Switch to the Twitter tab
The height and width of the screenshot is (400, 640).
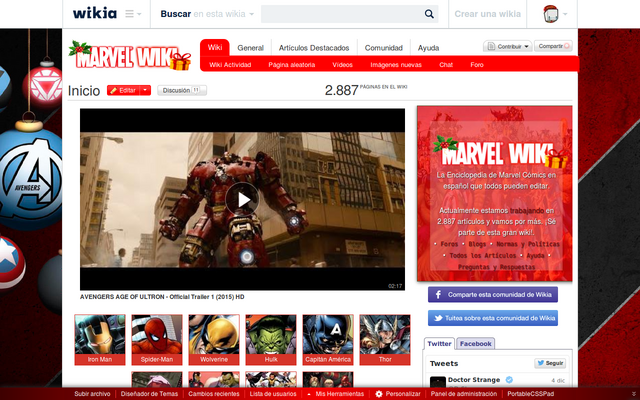click(x=439, y=344)
